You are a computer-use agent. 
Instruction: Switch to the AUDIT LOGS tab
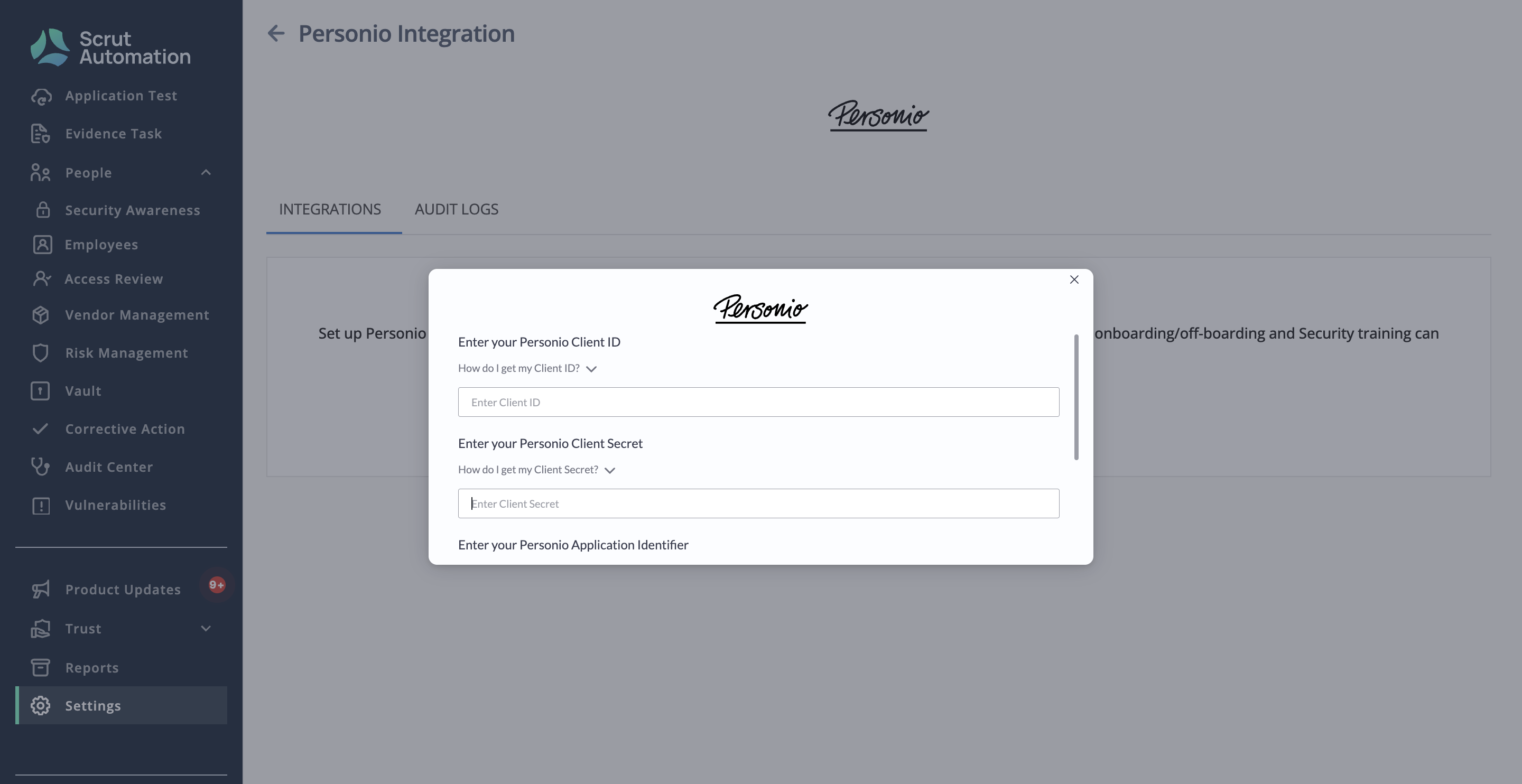click(x=457, y=209)
